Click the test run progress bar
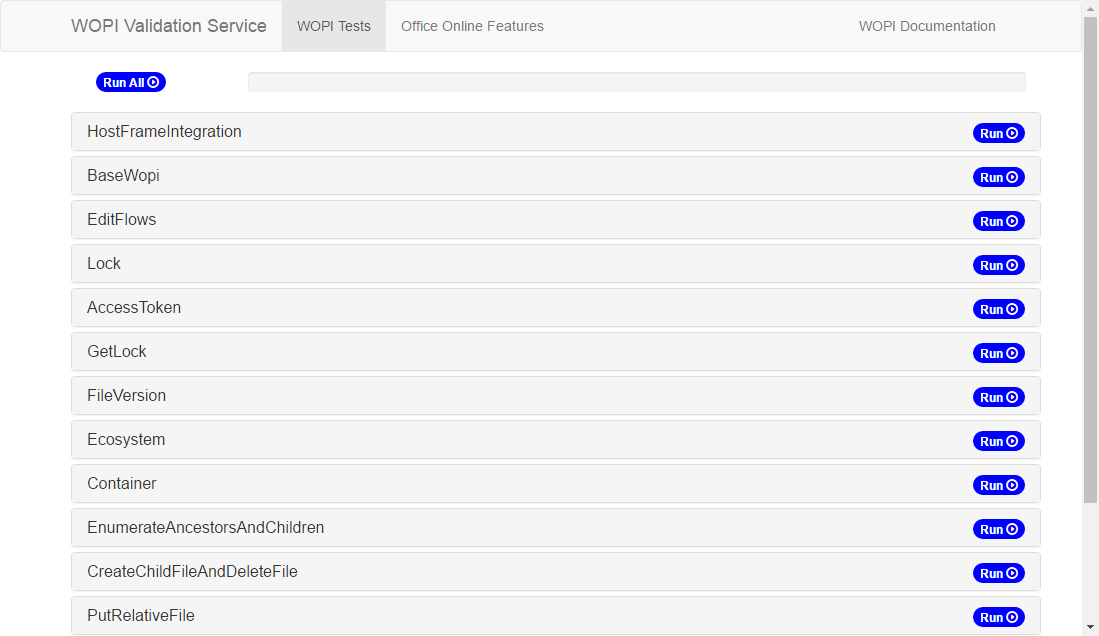 tap(636, 82)
